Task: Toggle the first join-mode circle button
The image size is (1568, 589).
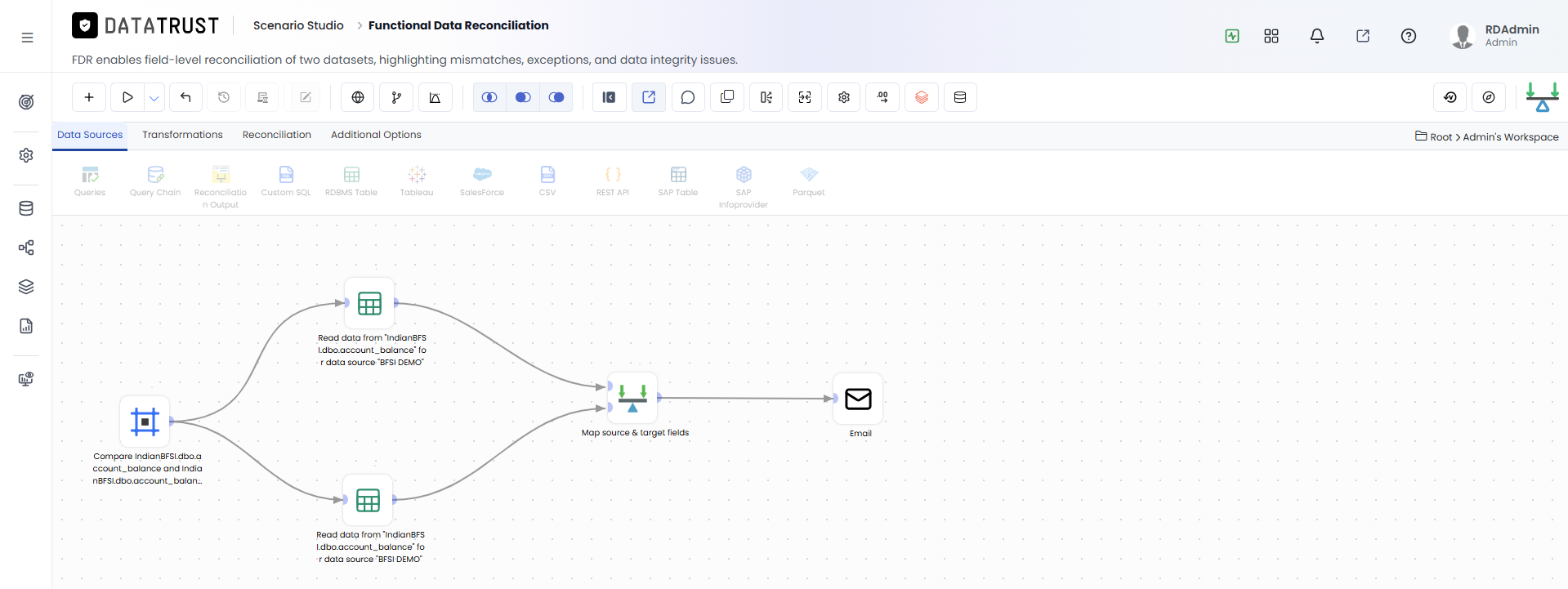Action: pos(489,97)
